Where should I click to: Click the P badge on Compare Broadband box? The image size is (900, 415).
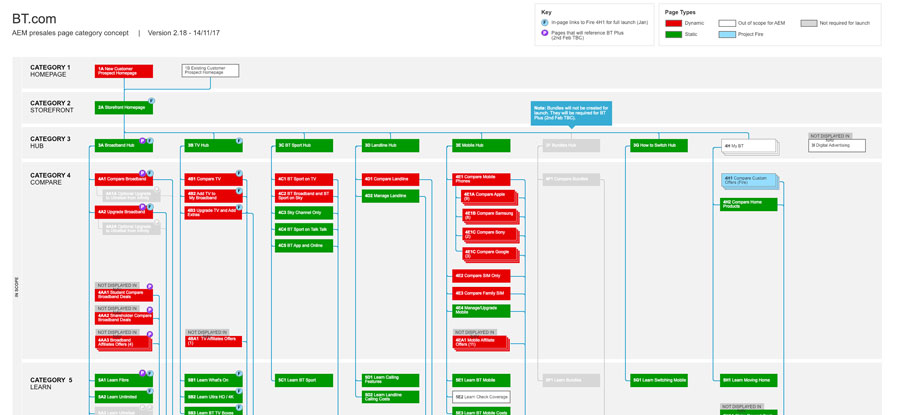pyautogui.click(x=143, y=174)
